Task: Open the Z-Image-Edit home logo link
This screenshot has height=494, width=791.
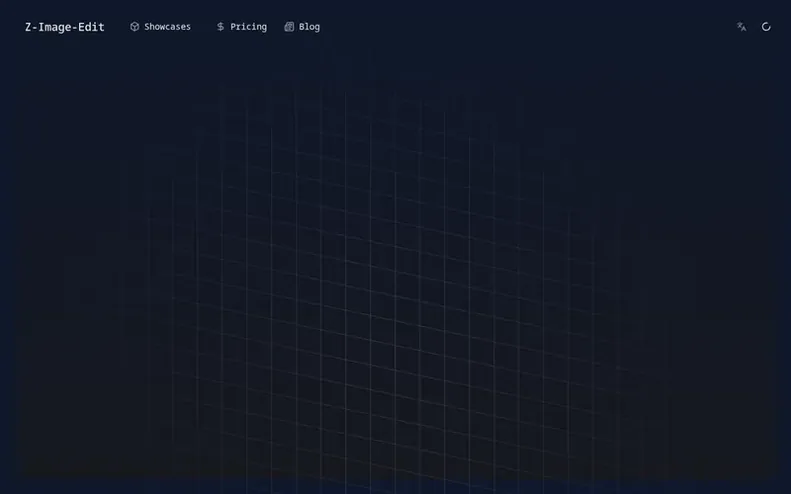Action: click(65, 27)
